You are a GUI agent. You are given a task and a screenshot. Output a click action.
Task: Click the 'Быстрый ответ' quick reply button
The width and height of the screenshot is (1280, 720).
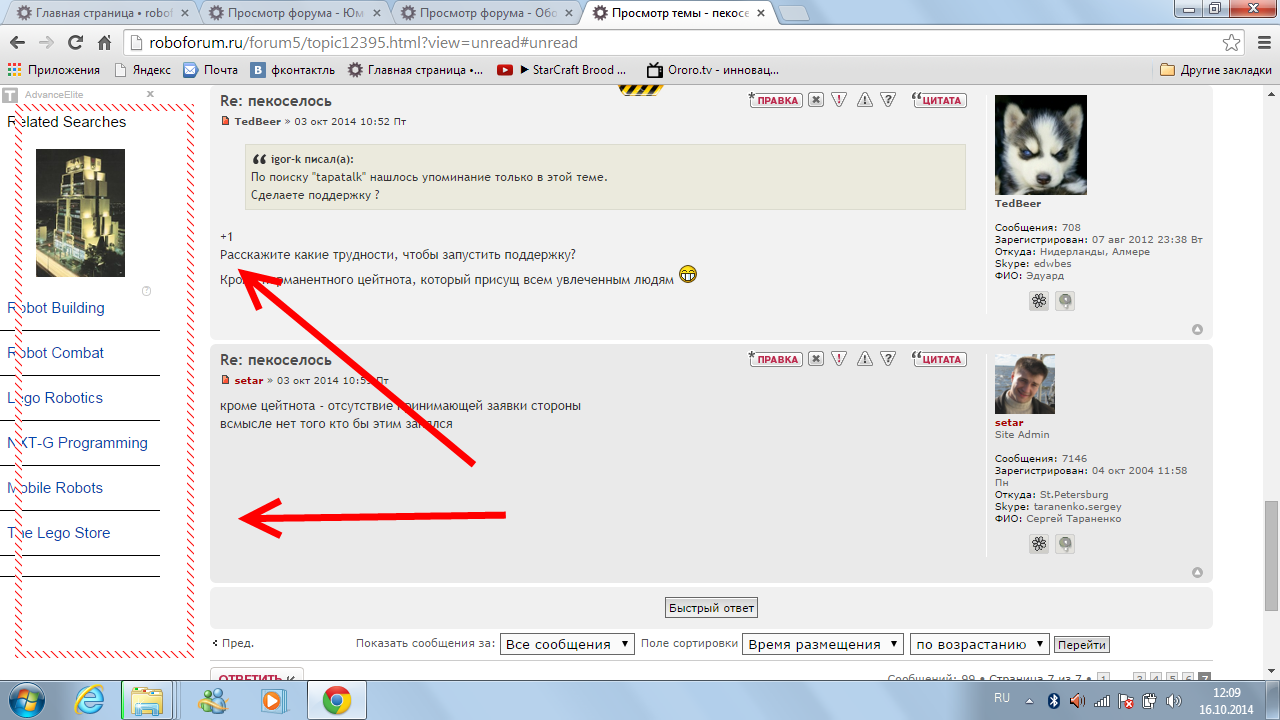[x=711, y=608]
